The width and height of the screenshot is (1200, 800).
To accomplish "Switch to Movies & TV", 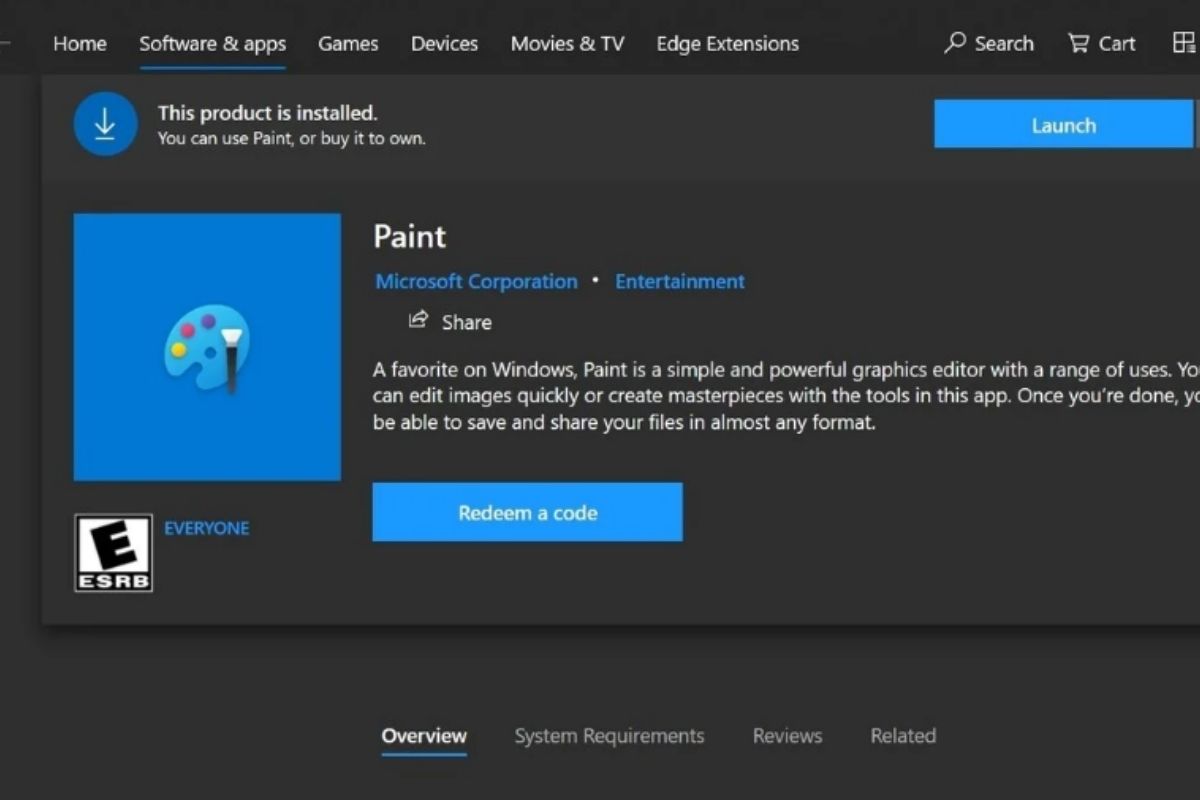I will [567, 44].
